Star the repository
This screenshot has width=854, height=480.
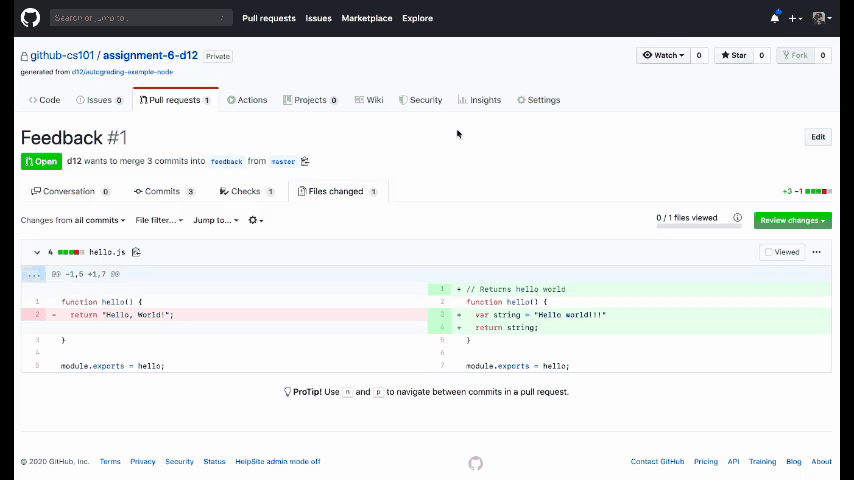pos(734,55)
